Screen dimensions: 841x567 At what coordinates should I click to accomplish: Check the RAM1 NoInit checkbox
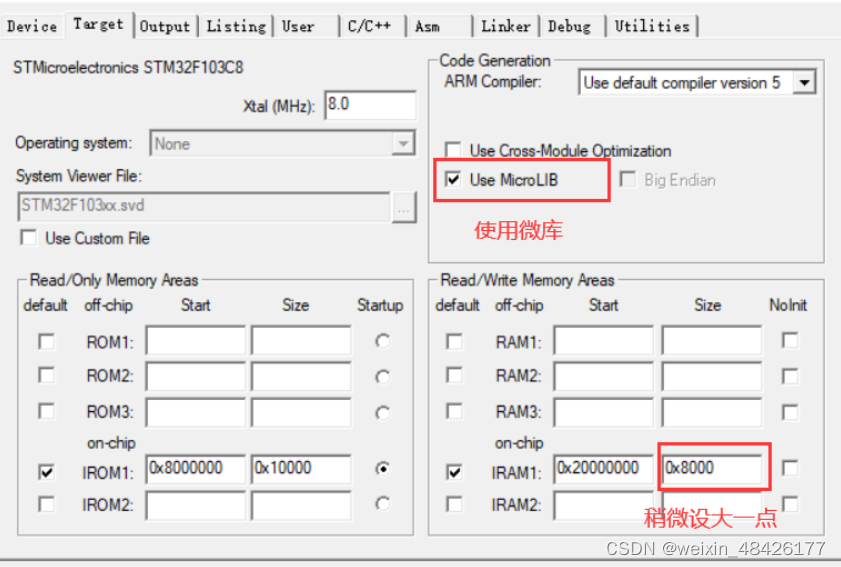[x=790, y=340]
